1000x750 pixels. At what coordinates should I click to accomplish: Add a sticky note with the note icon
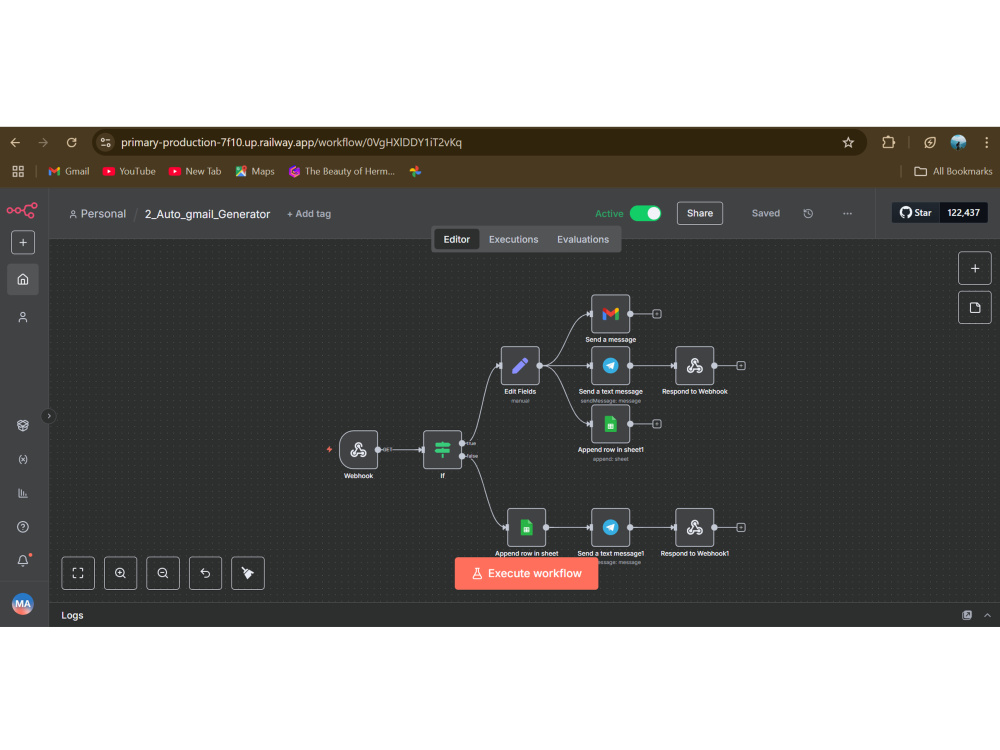[974, 308]
